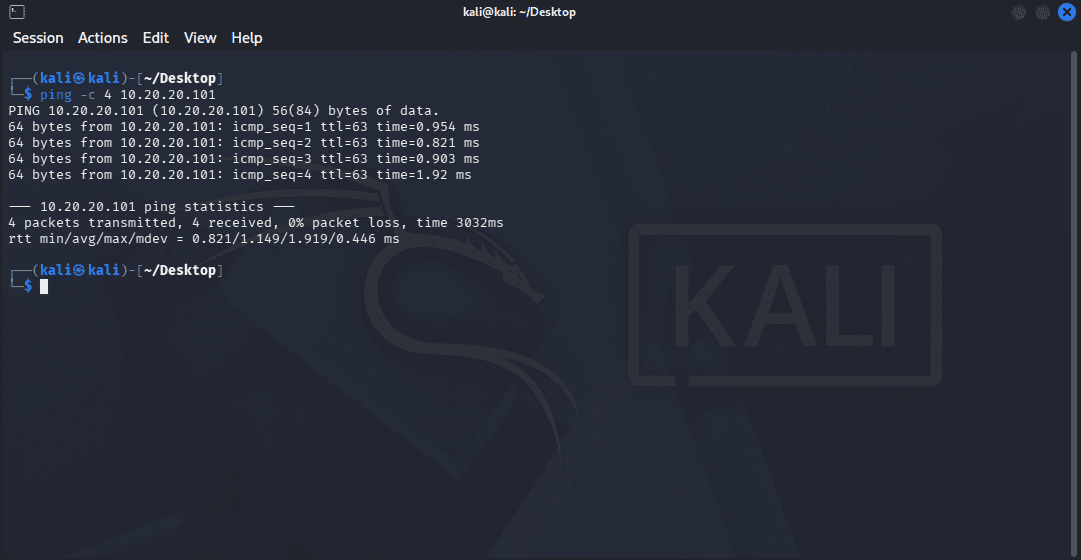Click the command text ping -c 4 10.20.20.101
The width and height of the screenshot is (1081, 560).
click(128, 94)
